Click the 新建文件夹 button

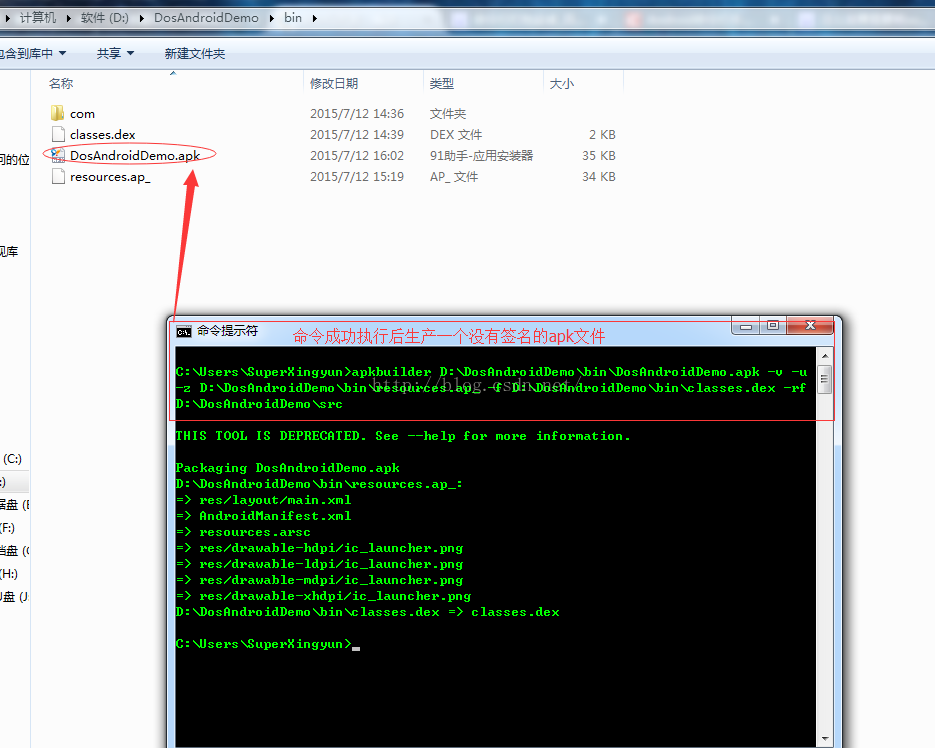(195, 53)
